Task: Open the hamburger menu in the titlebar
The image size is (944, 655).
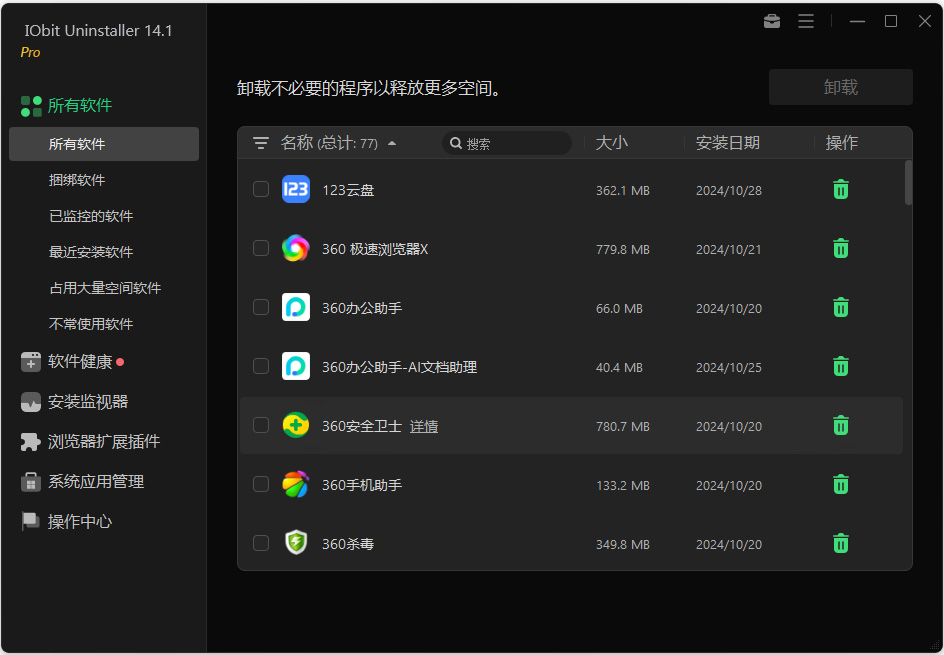Action: (x=806, y=20)
